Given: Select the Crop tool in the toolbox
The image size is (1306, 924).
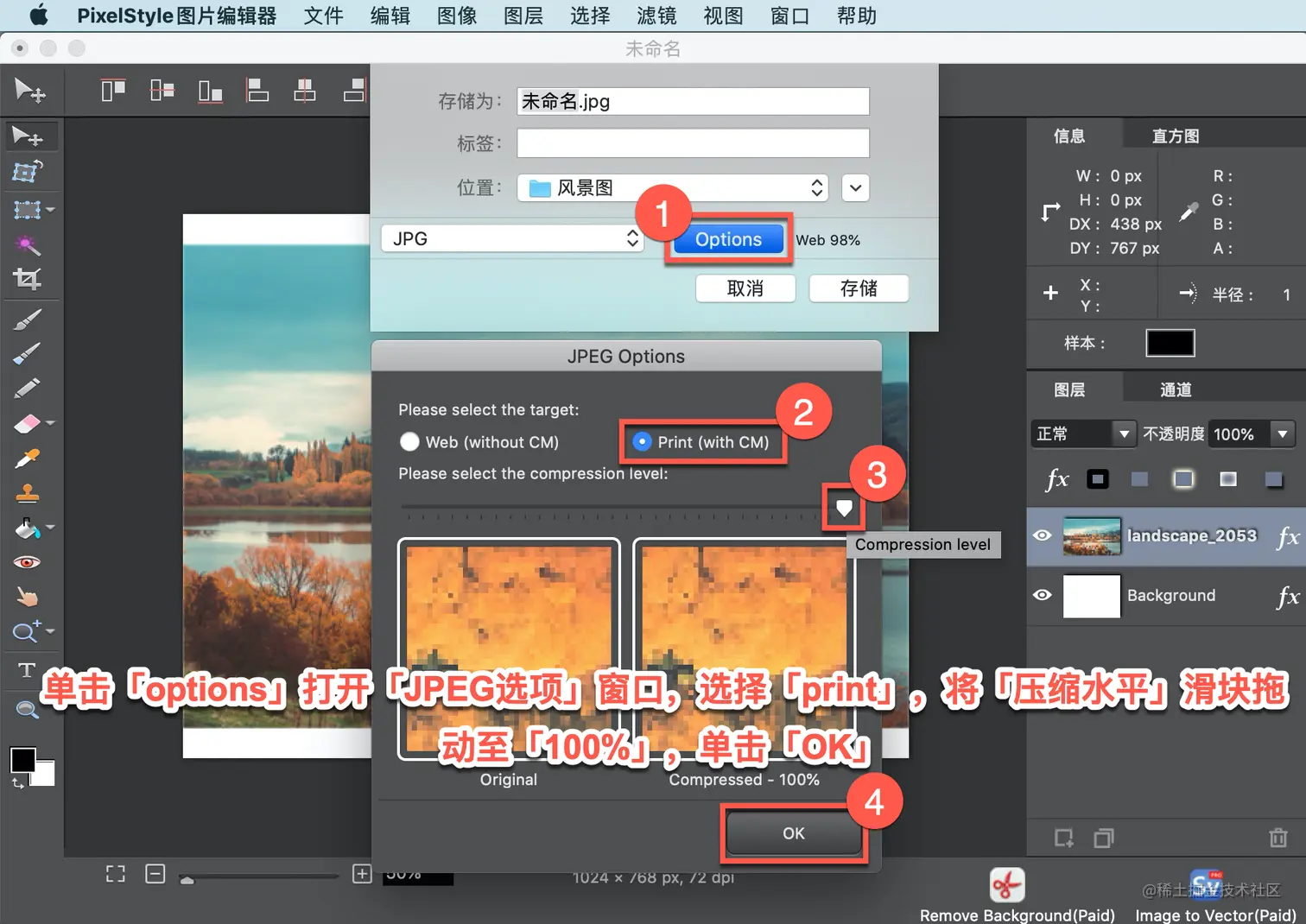Looking at the screenshot, I should pos(27,279).
